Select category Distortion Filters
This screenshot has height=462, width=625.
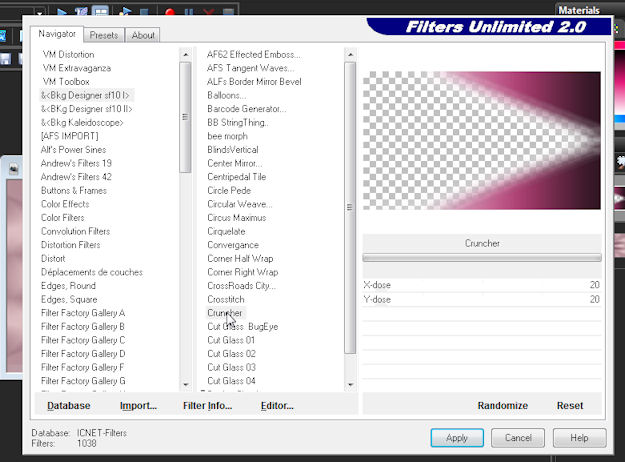click(71, 245)
